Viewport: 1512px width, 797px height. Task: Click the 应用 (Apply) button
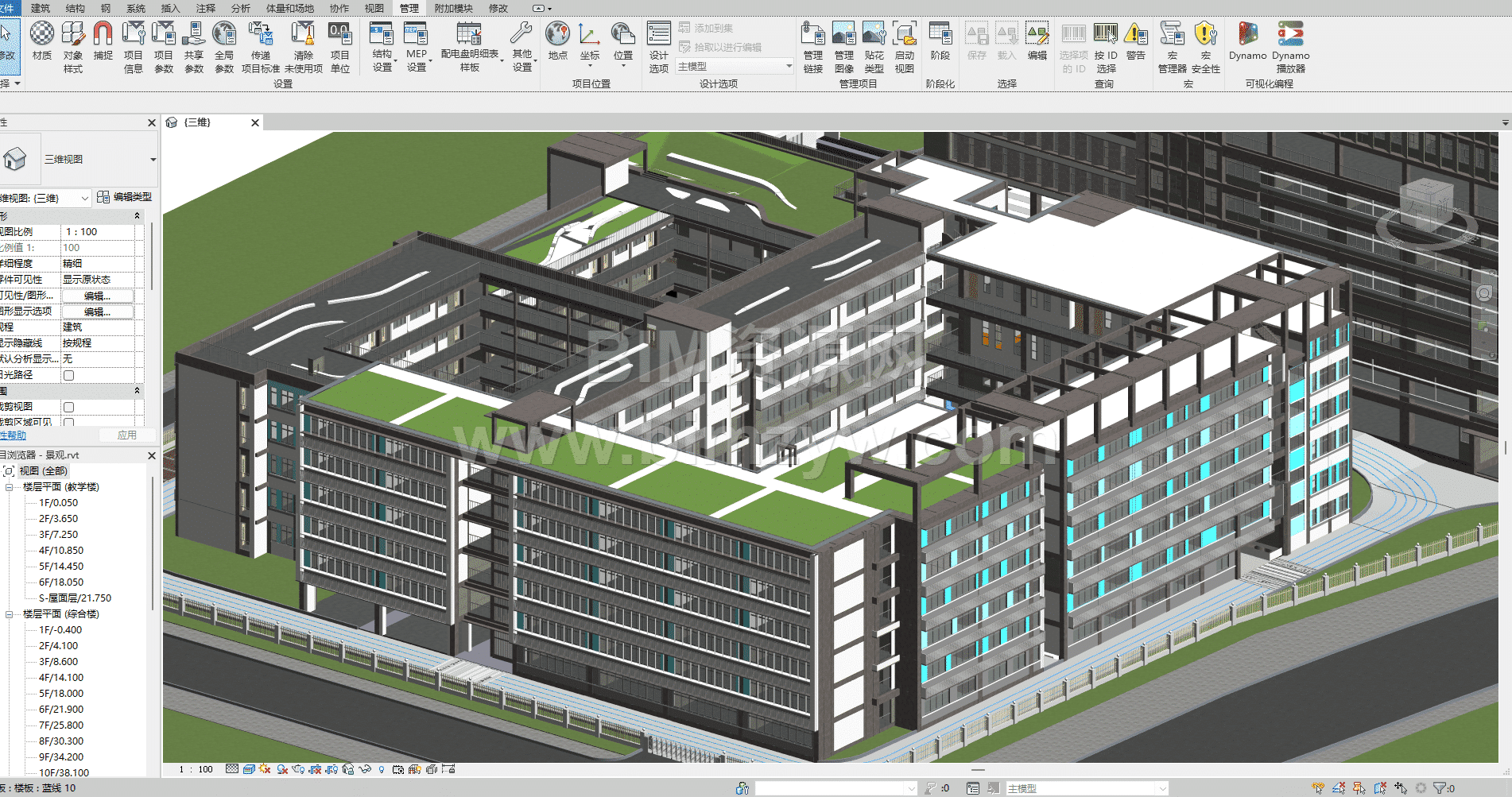tap(126, 435)
